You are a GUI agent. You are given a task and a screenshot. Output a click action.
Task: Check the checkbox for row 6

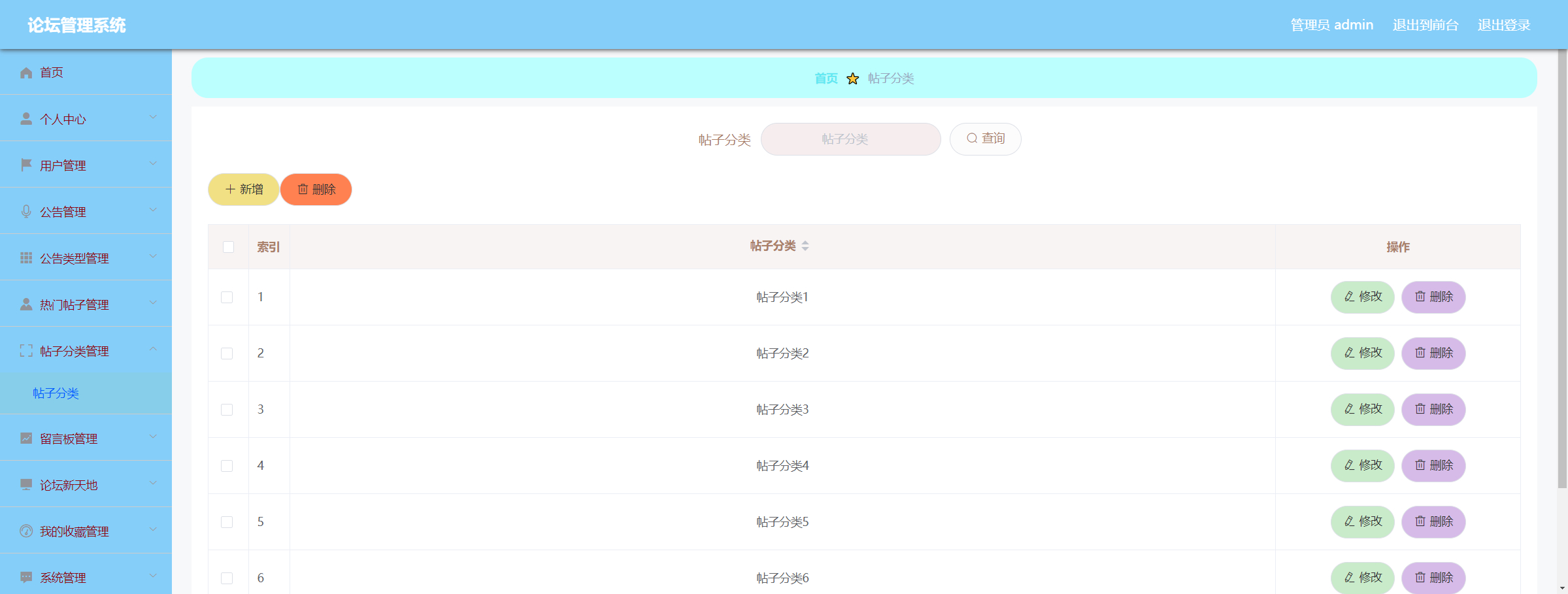coord(227,578)
